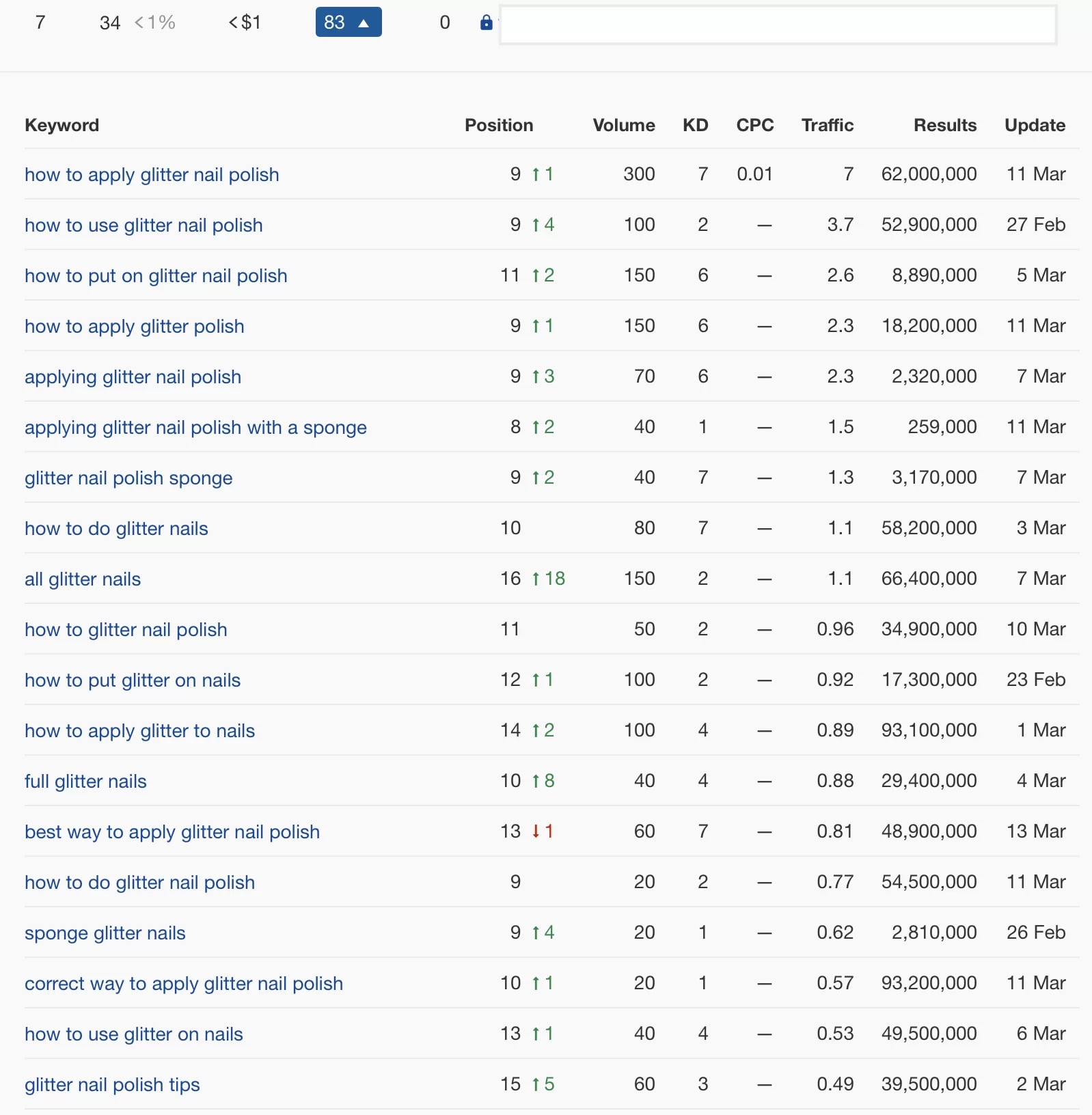Click the red down arrow position change
The width and height of the screenshot is (1092, 1115).
coord(536,831)
